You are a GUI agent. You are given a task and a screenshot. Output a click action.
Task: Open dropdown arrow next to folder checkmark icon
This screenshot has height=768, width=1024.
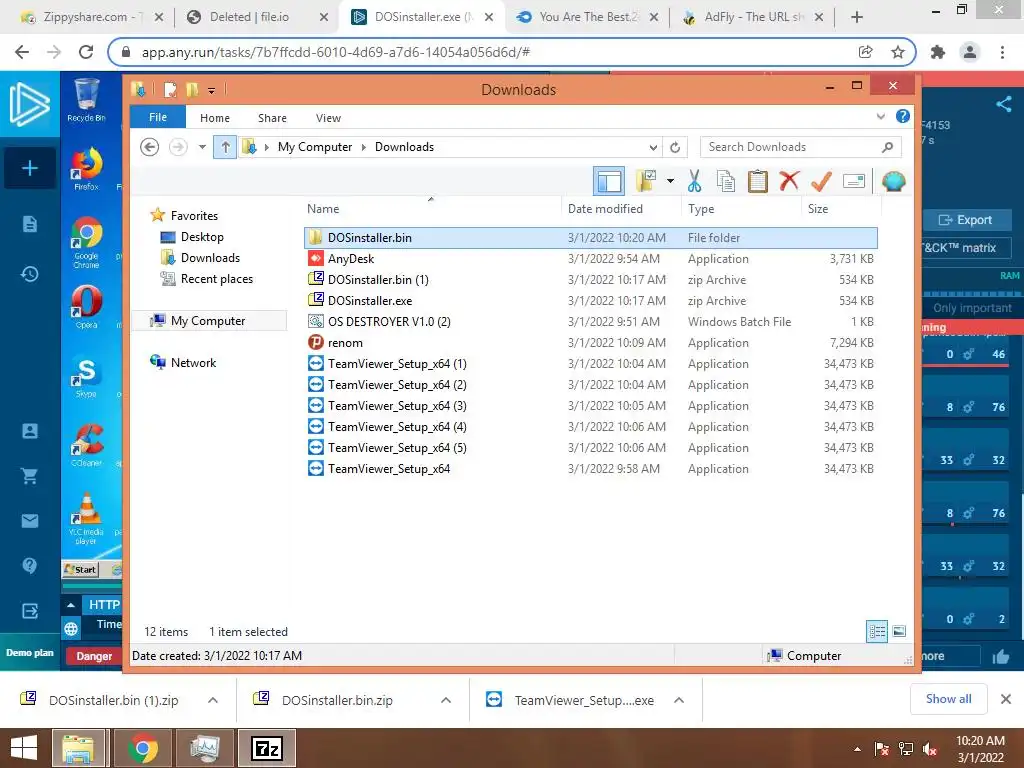670,181
